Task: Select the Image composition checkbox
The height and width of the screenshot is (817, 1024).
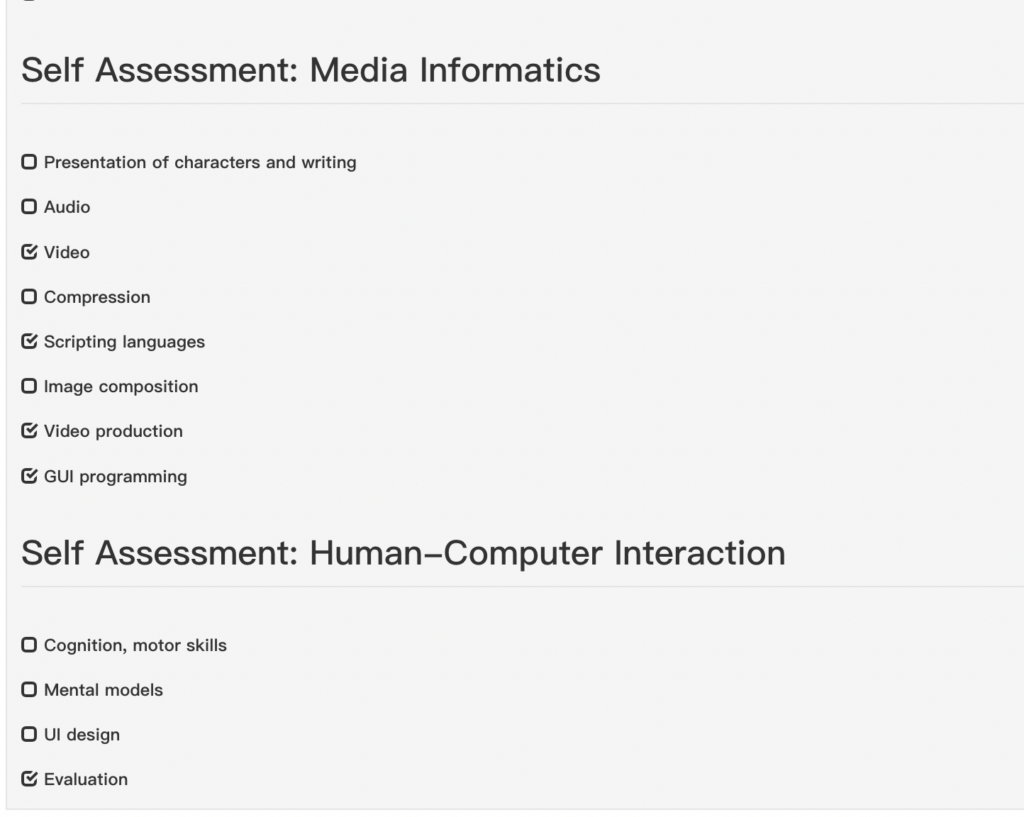Action: tap(29, 387)
